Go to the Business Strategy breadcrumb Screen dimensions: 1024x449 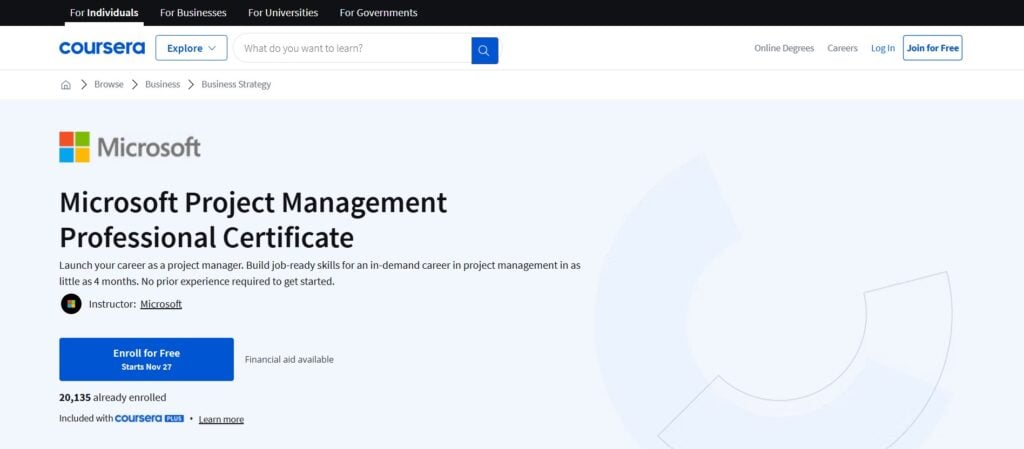tap(236, 85)
